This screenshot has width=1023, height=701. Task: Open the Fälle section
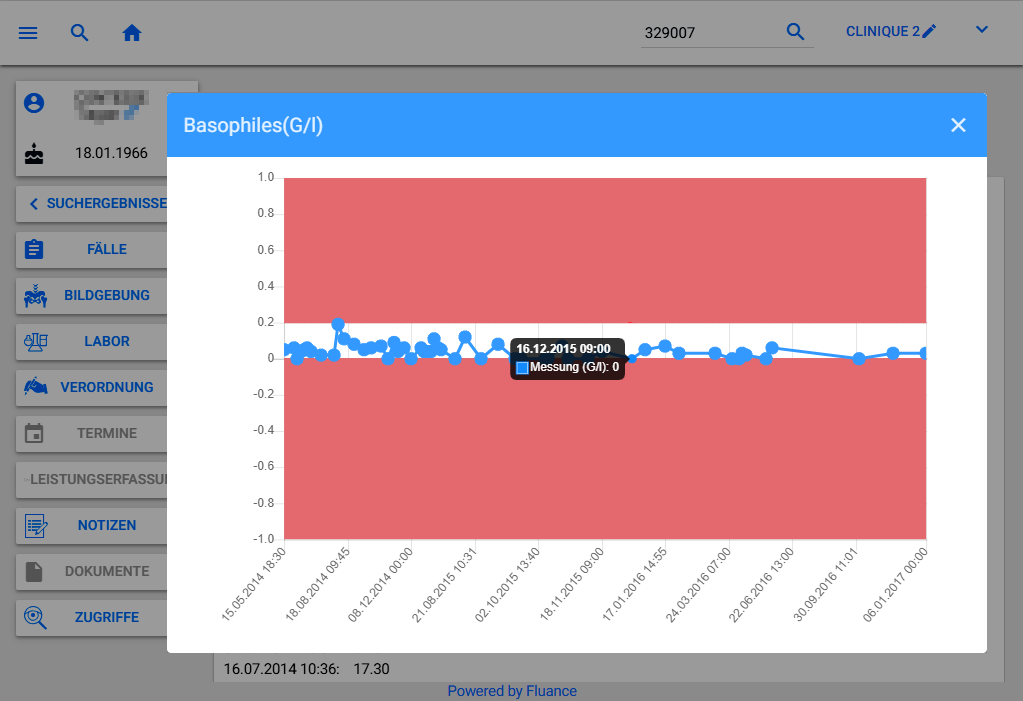[106, 249]
